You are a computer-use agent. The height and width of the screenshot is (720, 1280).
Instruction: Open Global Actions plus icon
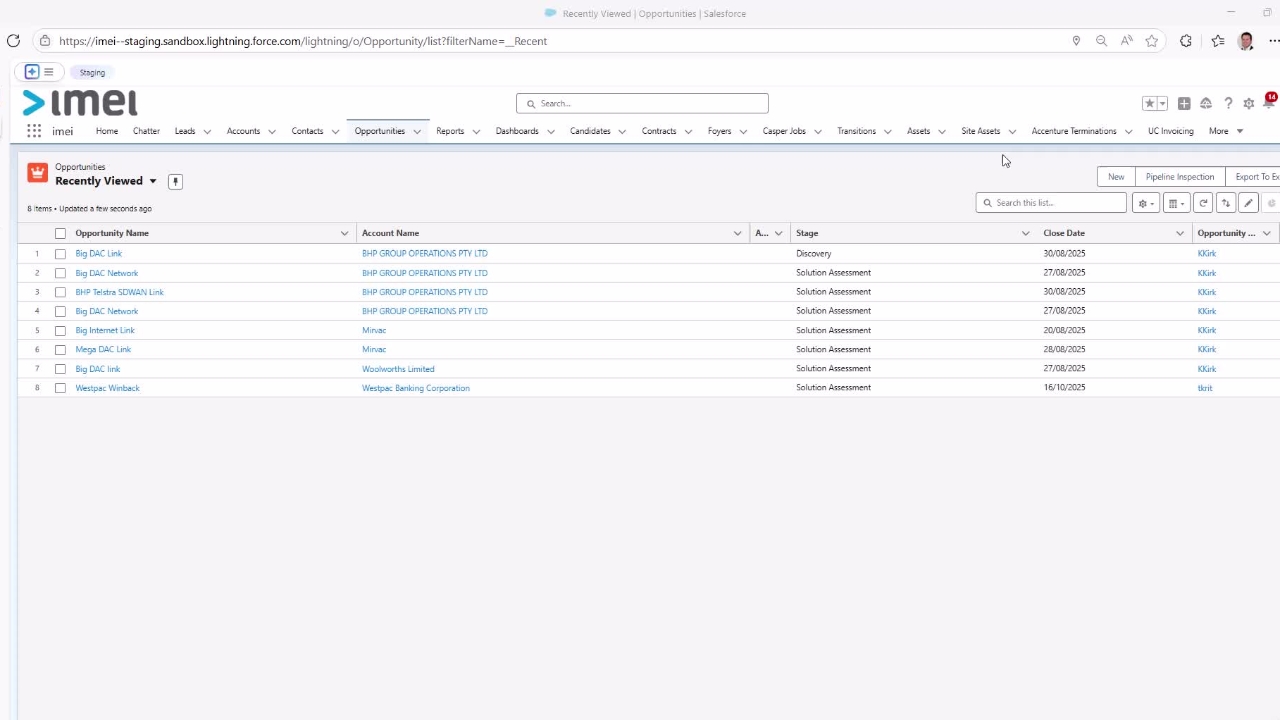pyautogui.click(x=1184, y=103)
